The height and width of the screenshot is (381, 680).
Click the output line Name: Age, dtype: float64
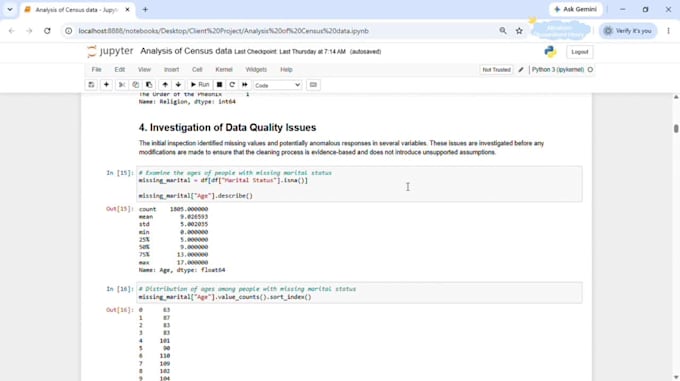182,270
